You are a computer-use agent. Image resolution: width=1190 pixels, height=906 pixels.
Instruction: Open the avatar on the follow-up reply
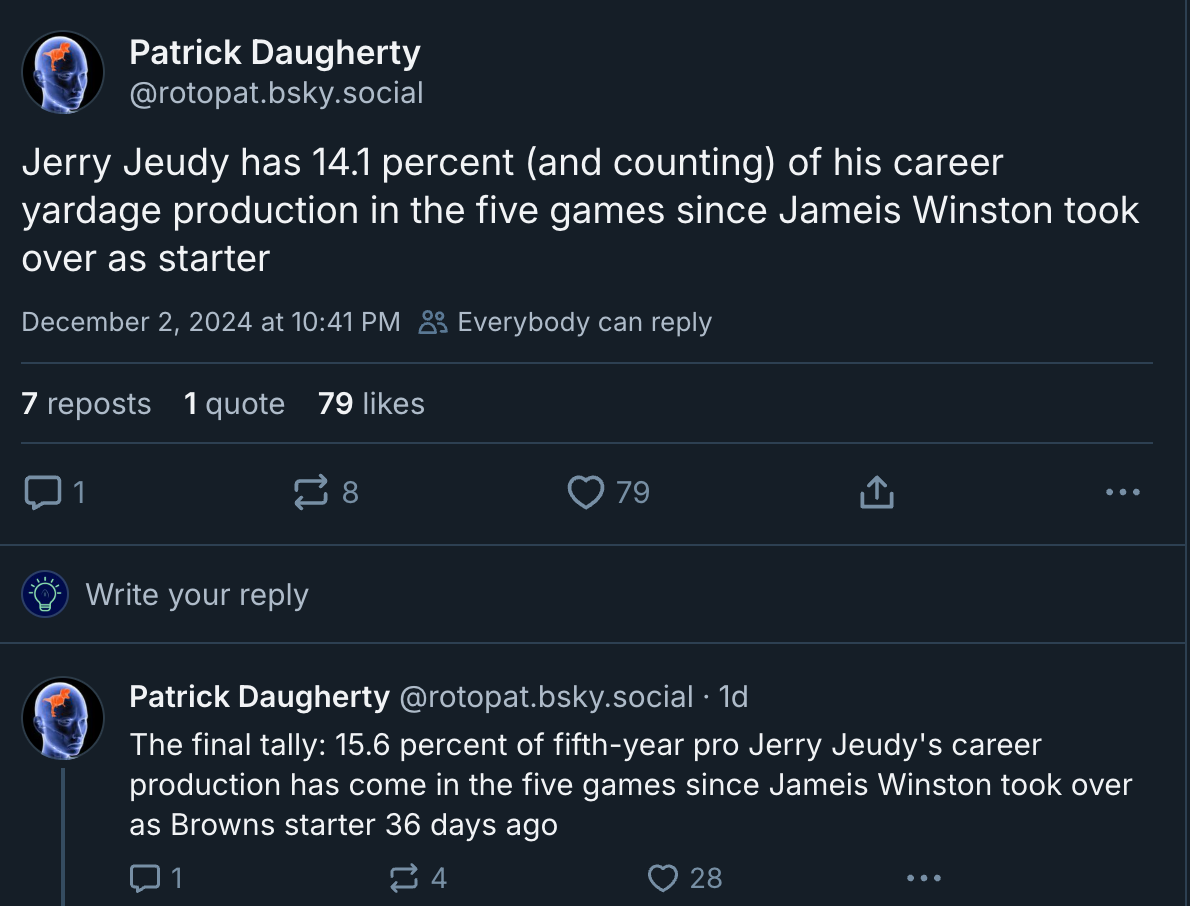63,718
